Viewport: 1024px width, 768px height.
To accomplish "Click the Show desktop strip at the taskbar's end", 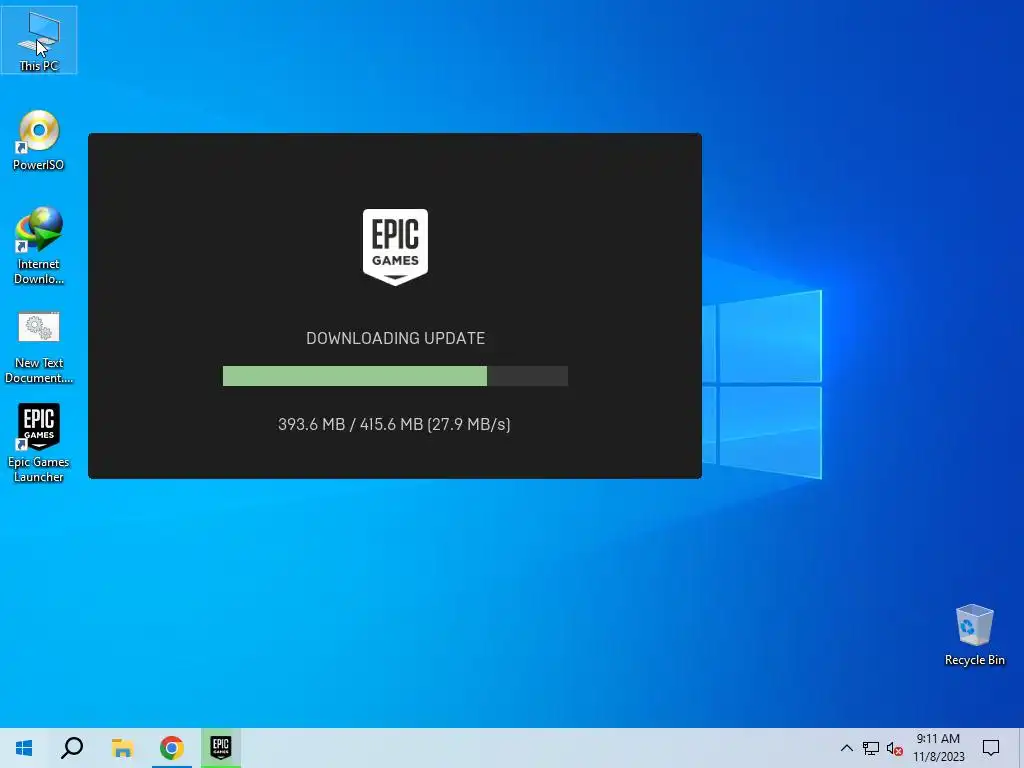I will (1020, 748).
